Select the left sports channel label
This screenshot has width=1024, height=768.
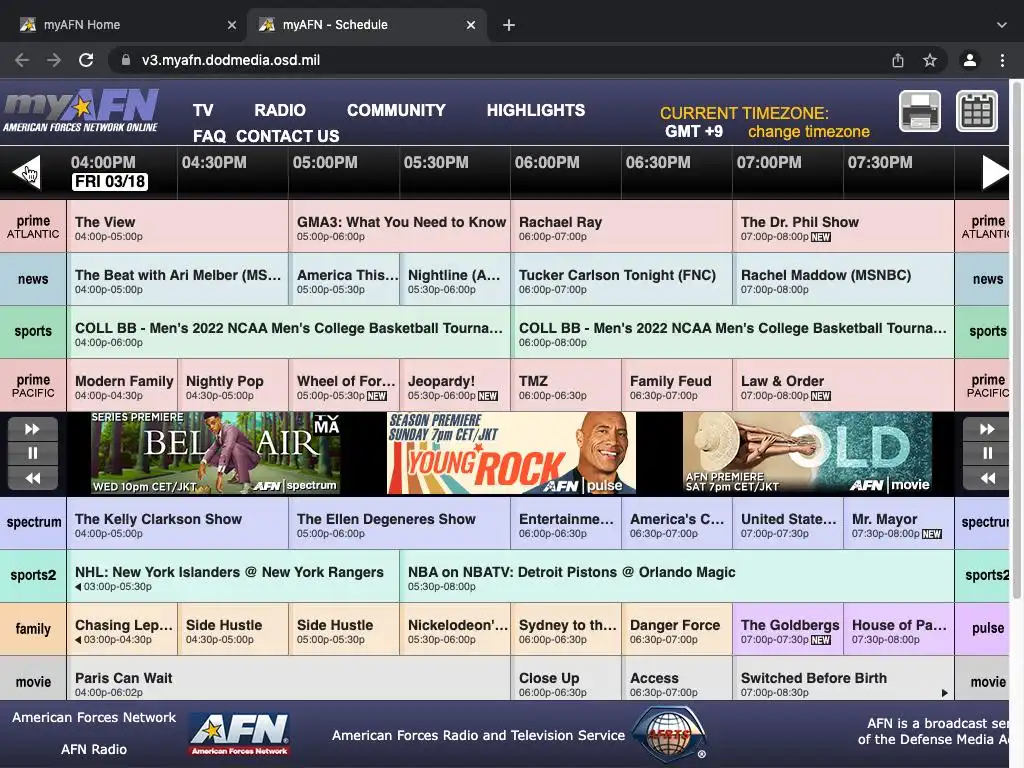pos(33,331)
